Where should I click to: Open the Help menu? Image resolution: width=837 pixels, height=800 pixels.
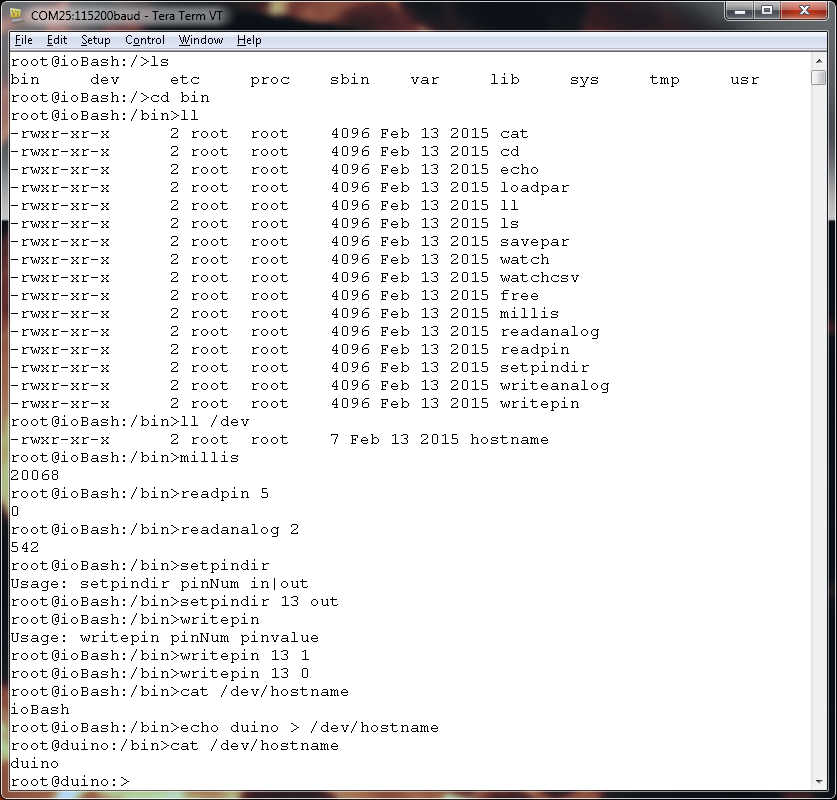pos(249,40)
